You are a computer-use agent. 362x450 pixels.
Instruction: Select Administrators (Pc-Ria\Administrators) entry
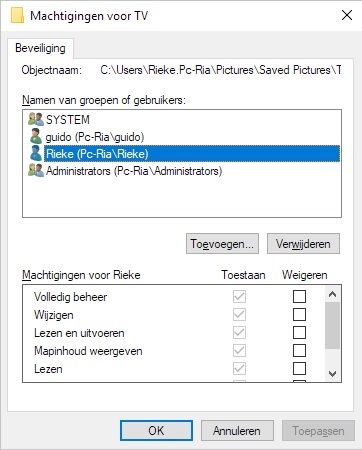(x=134, y=171)
